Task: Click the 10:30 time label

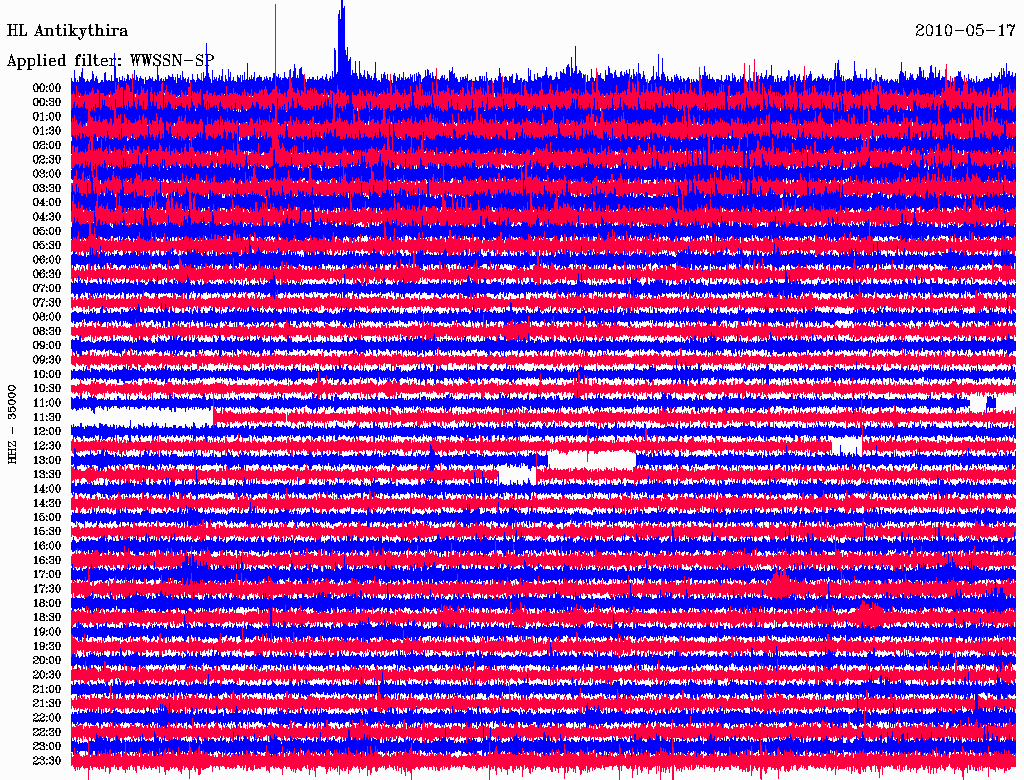Action: pos(47,389)
